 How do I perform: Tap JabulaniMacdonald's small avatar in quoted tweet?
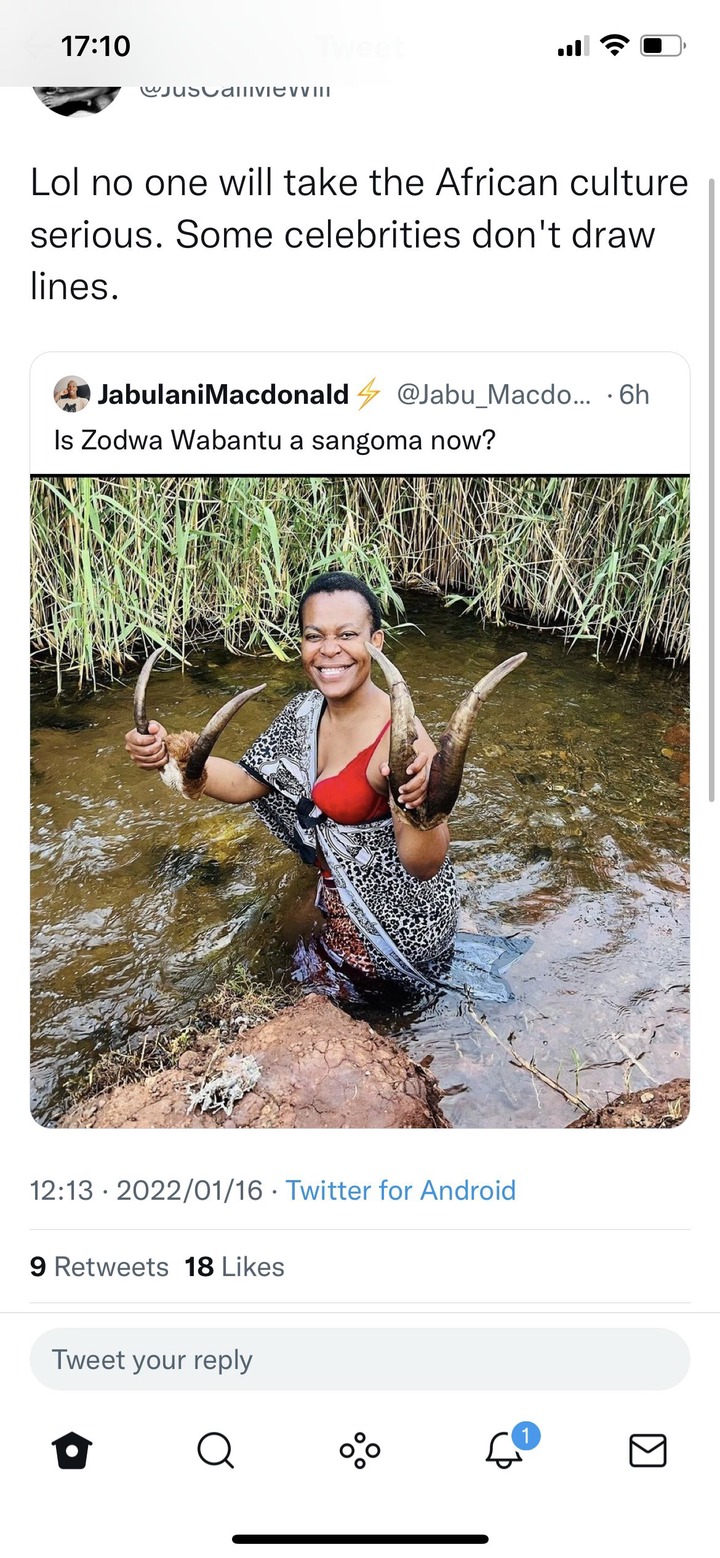point(71,394)
